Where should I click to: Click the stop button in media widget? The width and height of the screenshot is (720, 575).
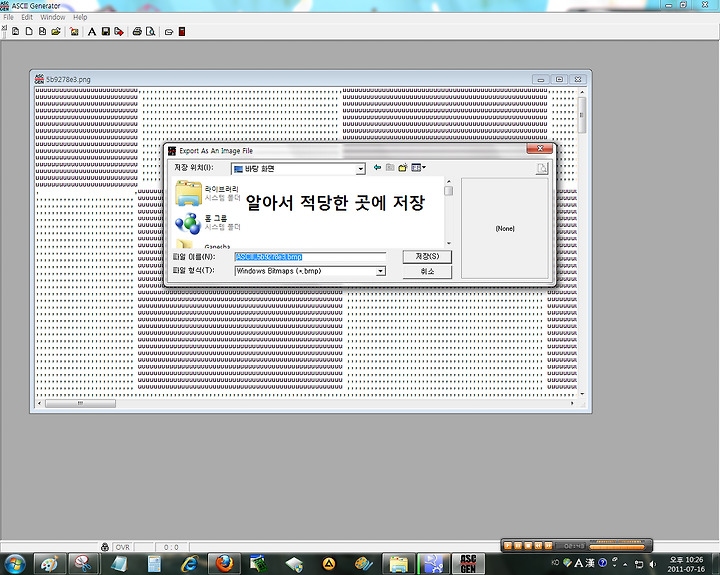(x=528, y=546)
